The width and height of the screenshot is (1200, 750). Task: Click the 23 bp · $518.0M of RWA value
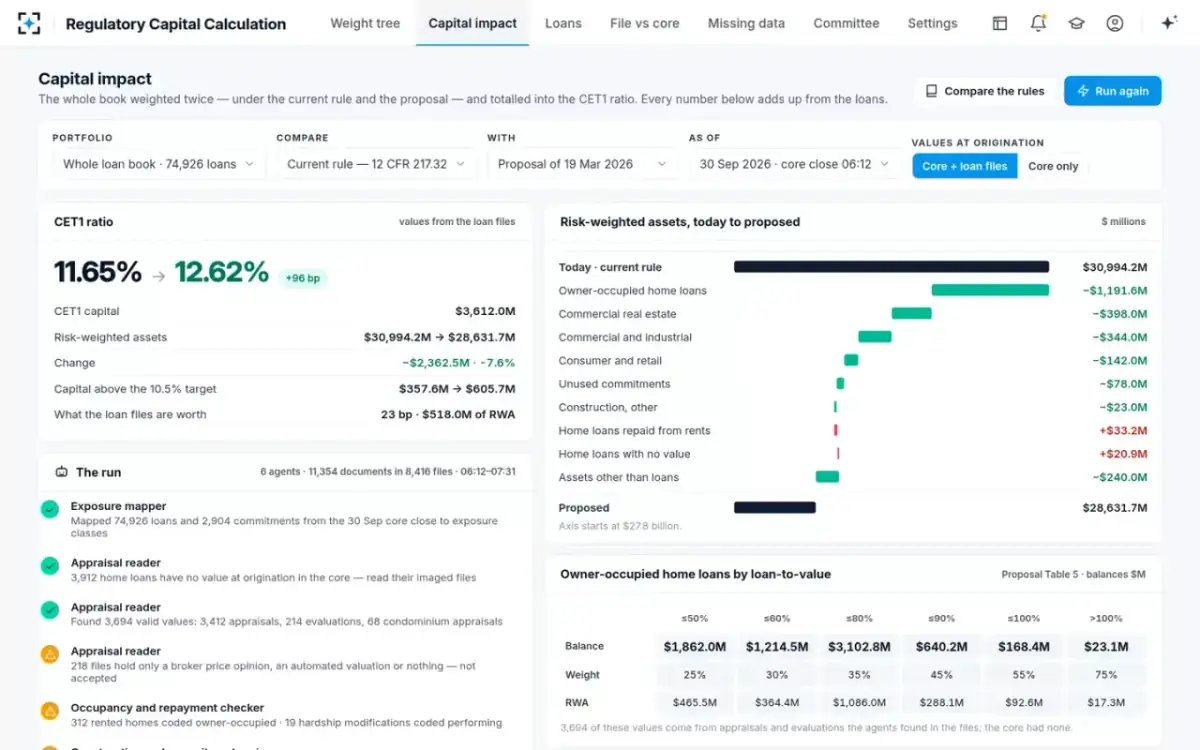click(x=448, y=414)
